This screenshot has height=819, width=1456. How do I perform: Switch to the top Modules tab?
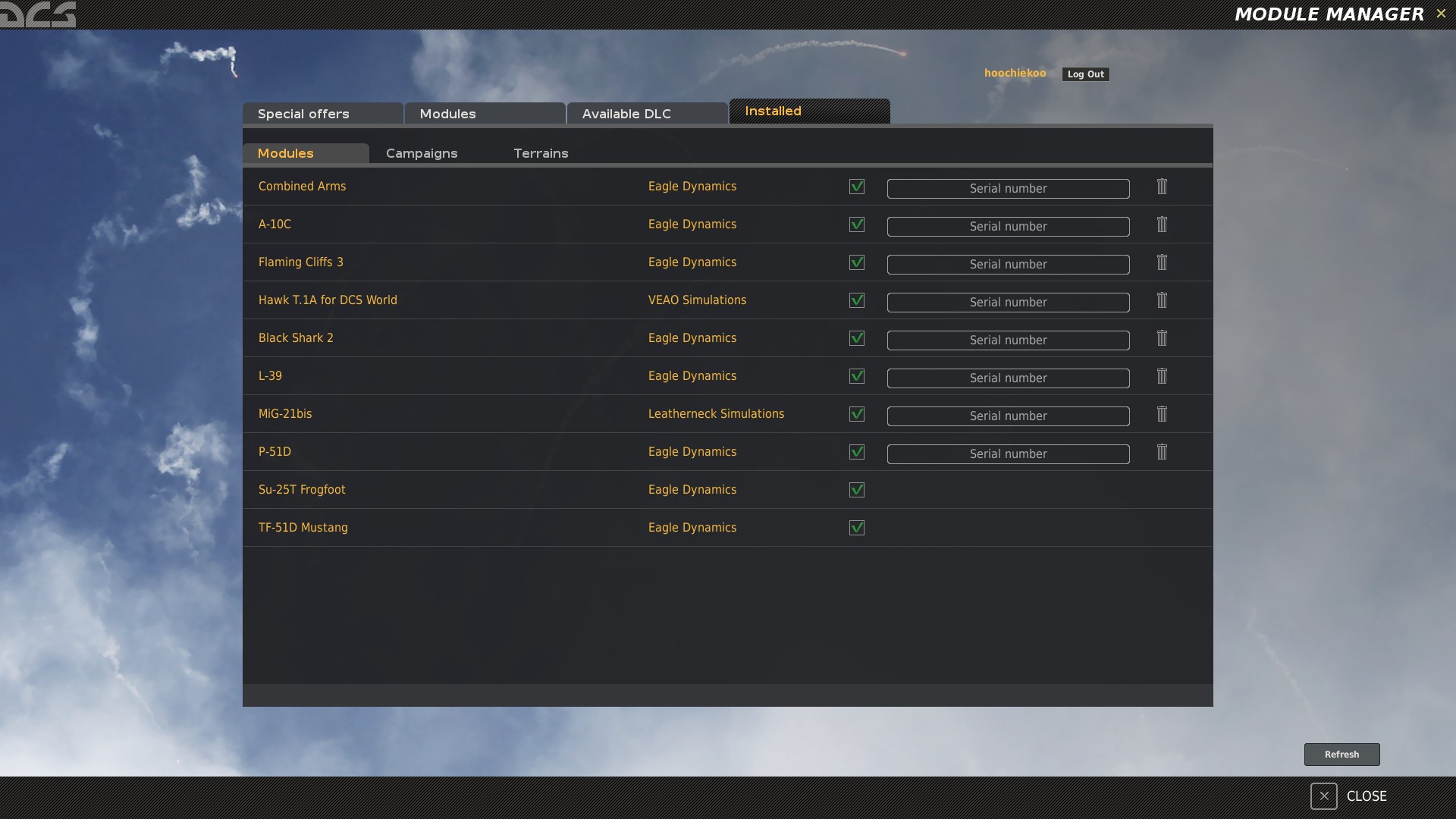point(485,114)
